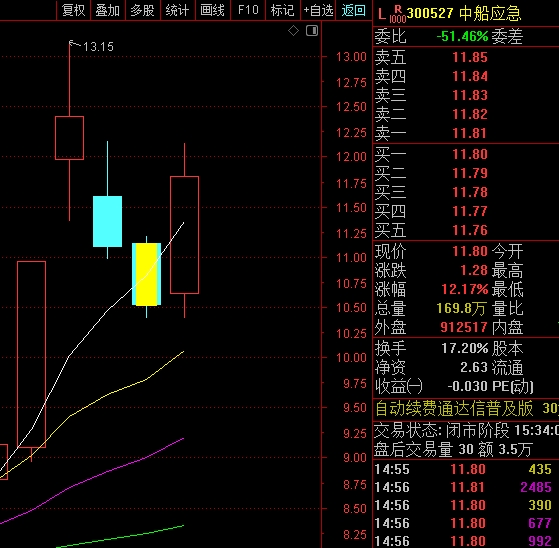Viewport: 559px width, 548px height.
Task: Click 10.00 on the price axis
Action: tap(351, 357)
